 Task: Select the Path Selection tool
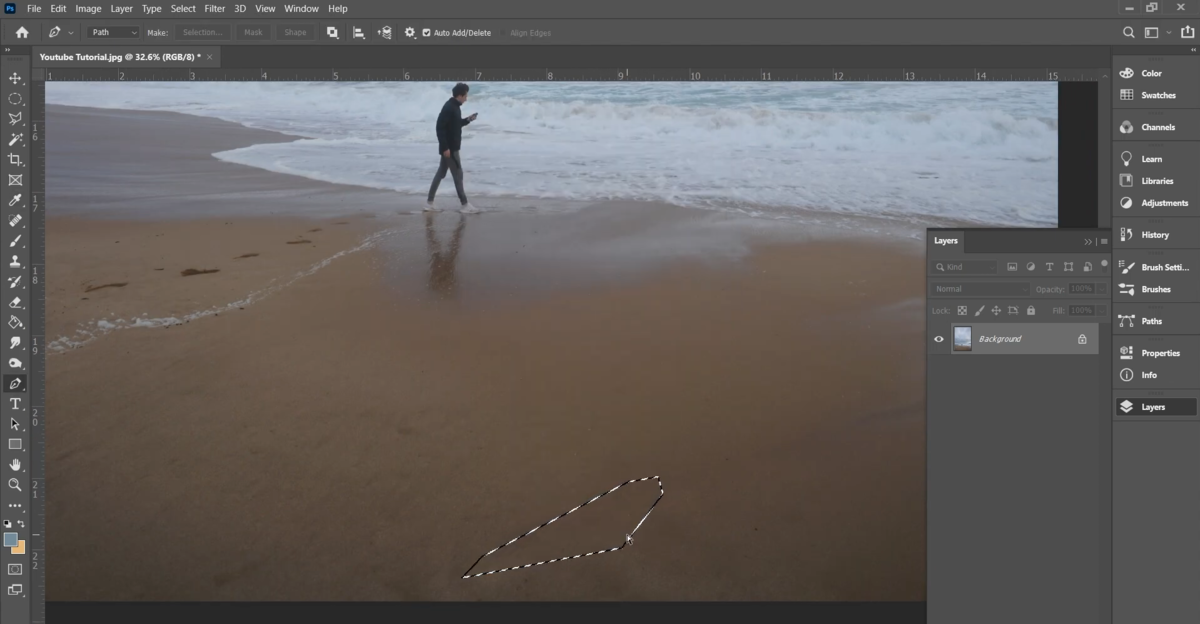coord(15,424)
